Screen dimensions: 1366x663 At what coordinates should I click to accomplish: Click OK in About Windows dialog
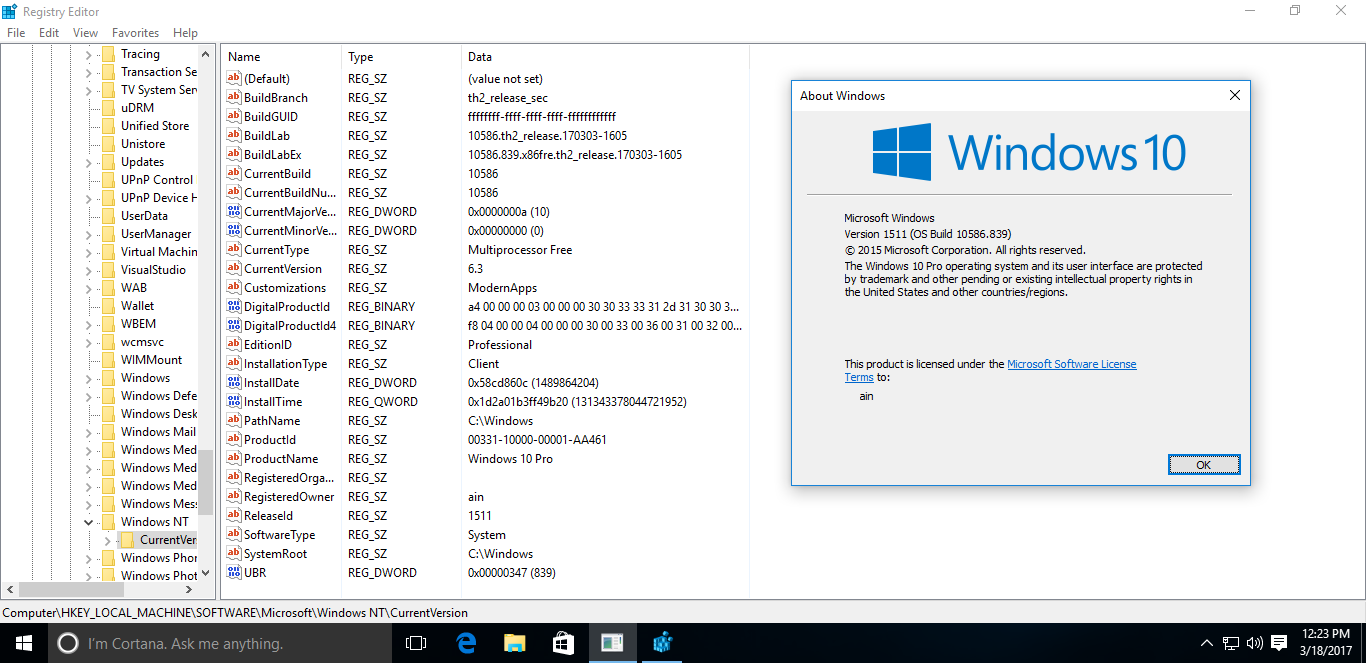point(1204,465)
